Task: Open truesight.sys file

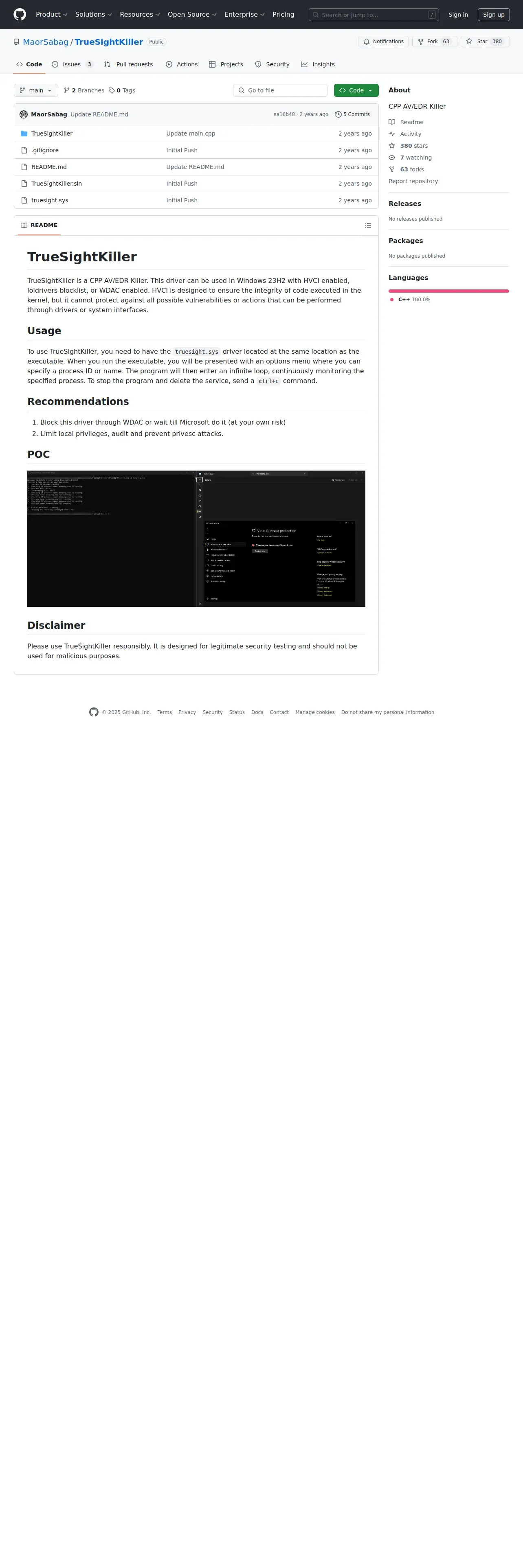Action: 50,200
